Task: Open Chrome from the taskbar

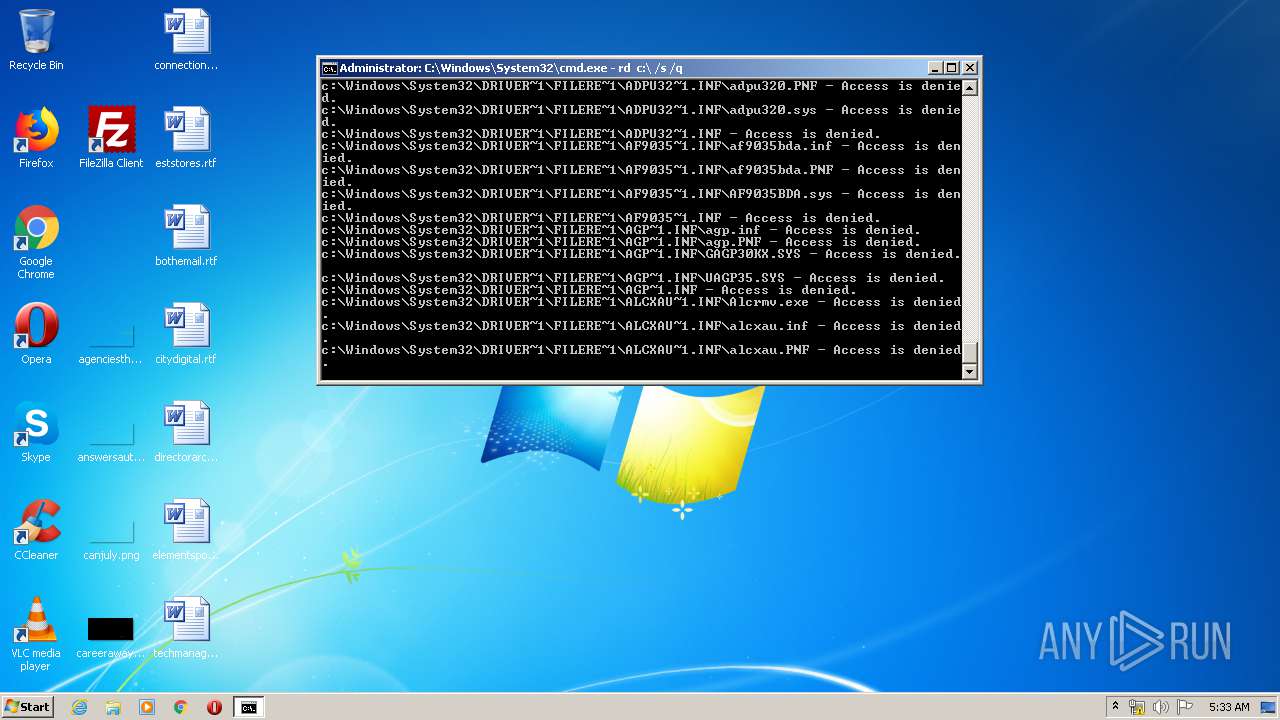Action: 181,707
